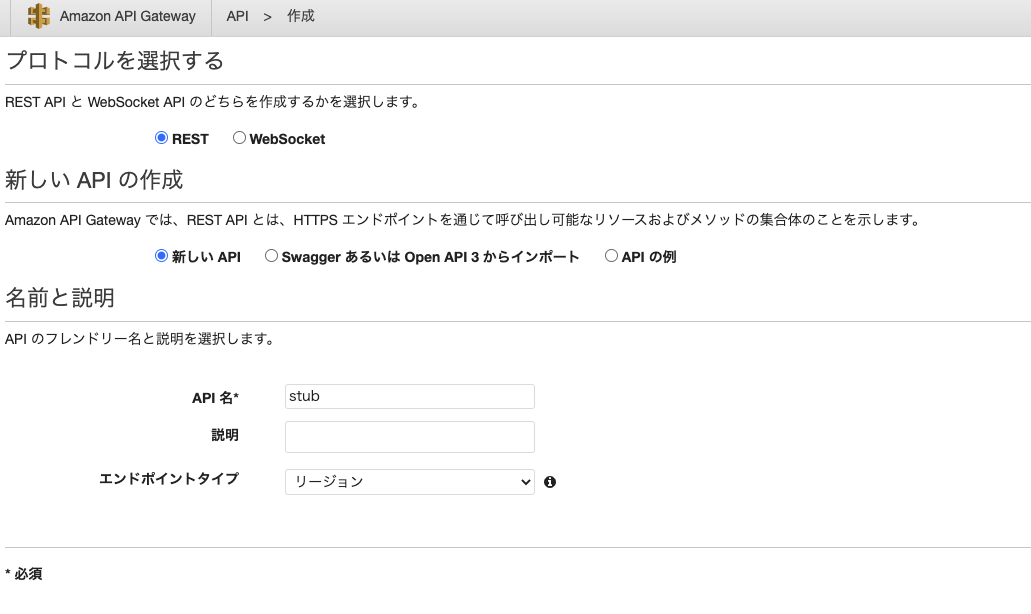The height and width of the screenshot is (614, 1031).
Task: Click into the 説明 description field
Action: point(410,437)
